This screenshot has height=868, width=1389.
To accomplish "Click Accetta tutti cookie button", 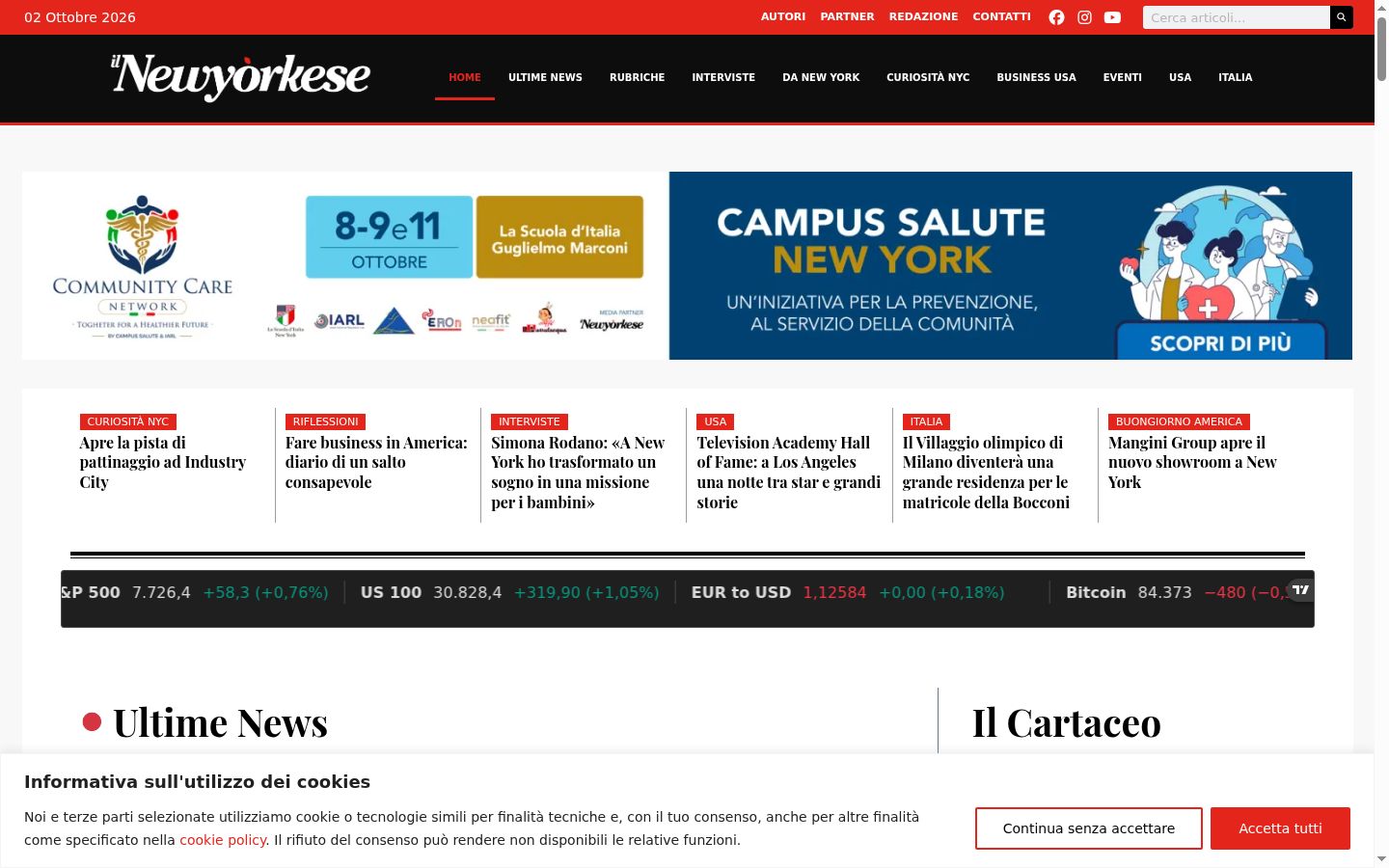I will [1280, 828].
